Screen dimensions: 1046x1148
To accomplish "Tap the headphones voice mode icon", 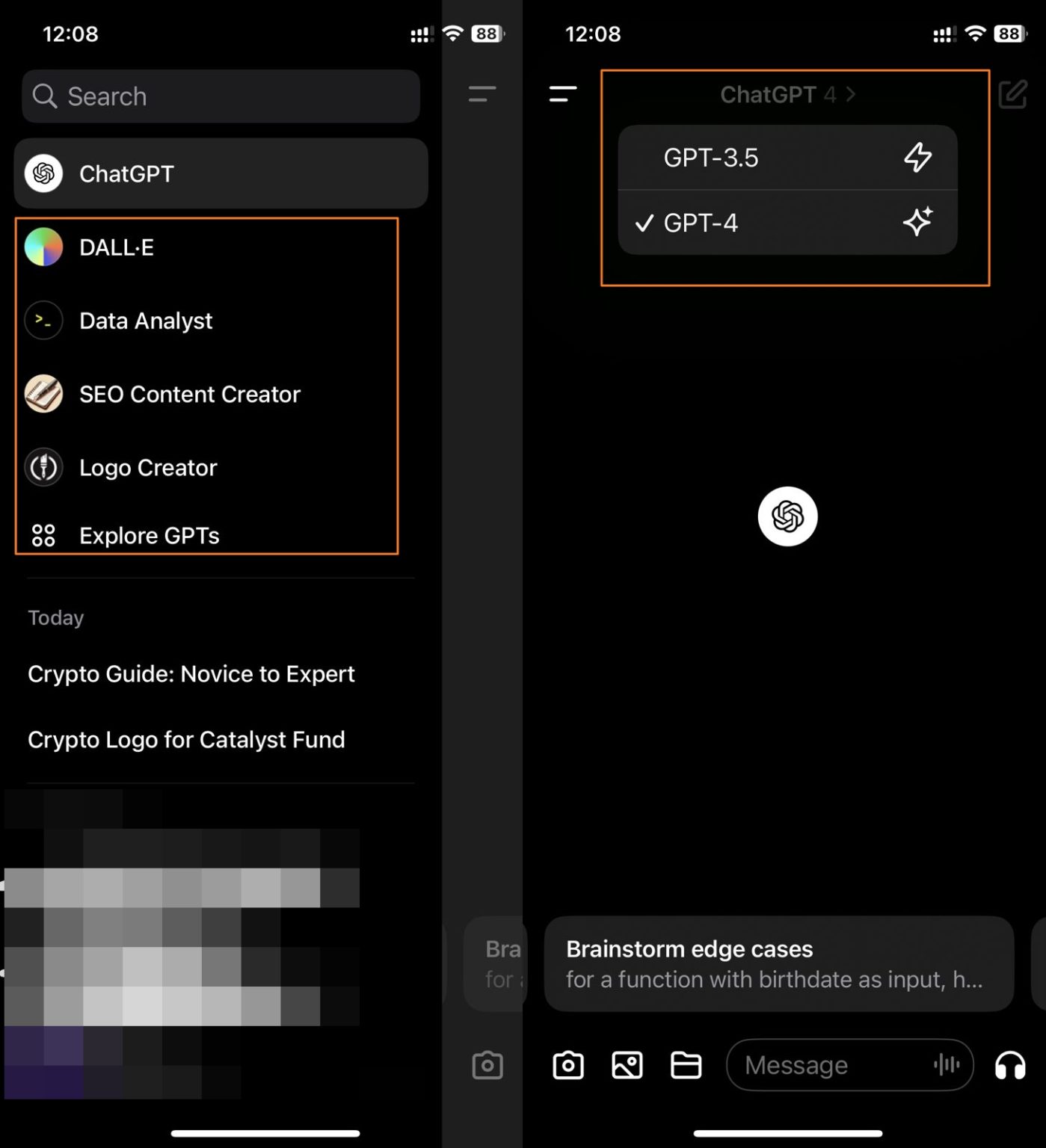I will [1011, 1065].
